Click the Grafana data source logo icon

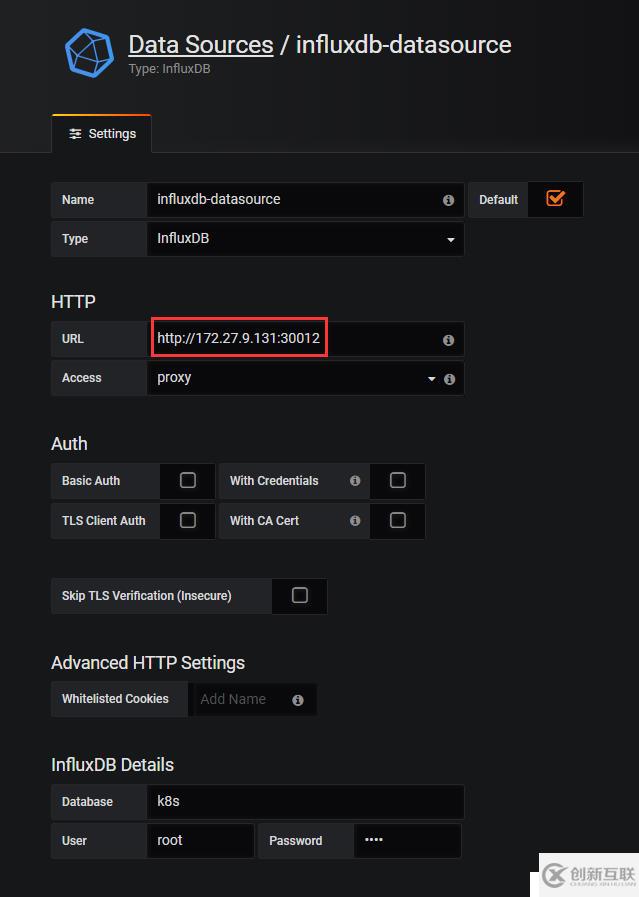[x=89, y=53]
